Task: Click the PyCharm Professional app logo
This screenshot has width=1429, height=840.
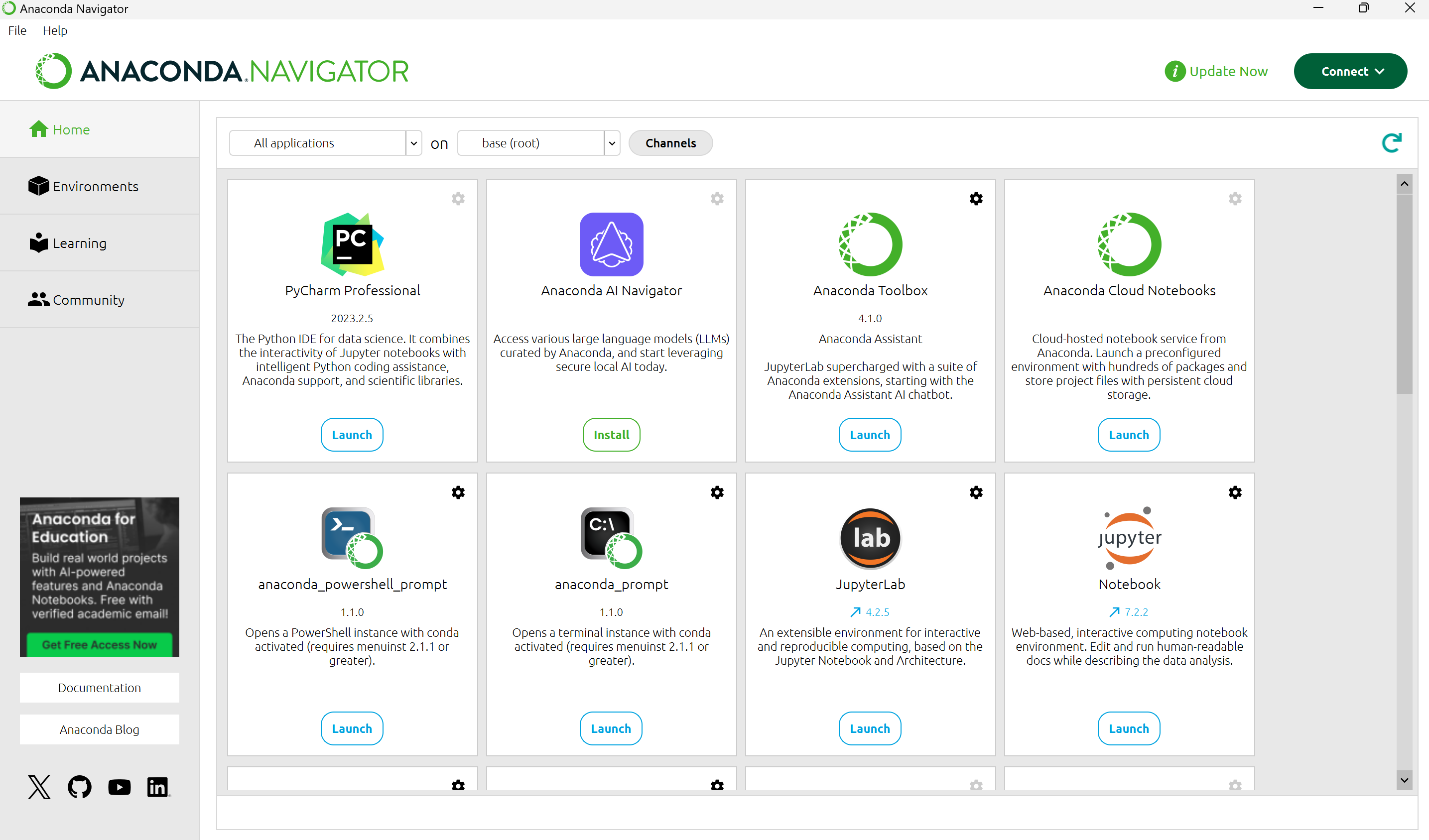Action: click(352, 244)
